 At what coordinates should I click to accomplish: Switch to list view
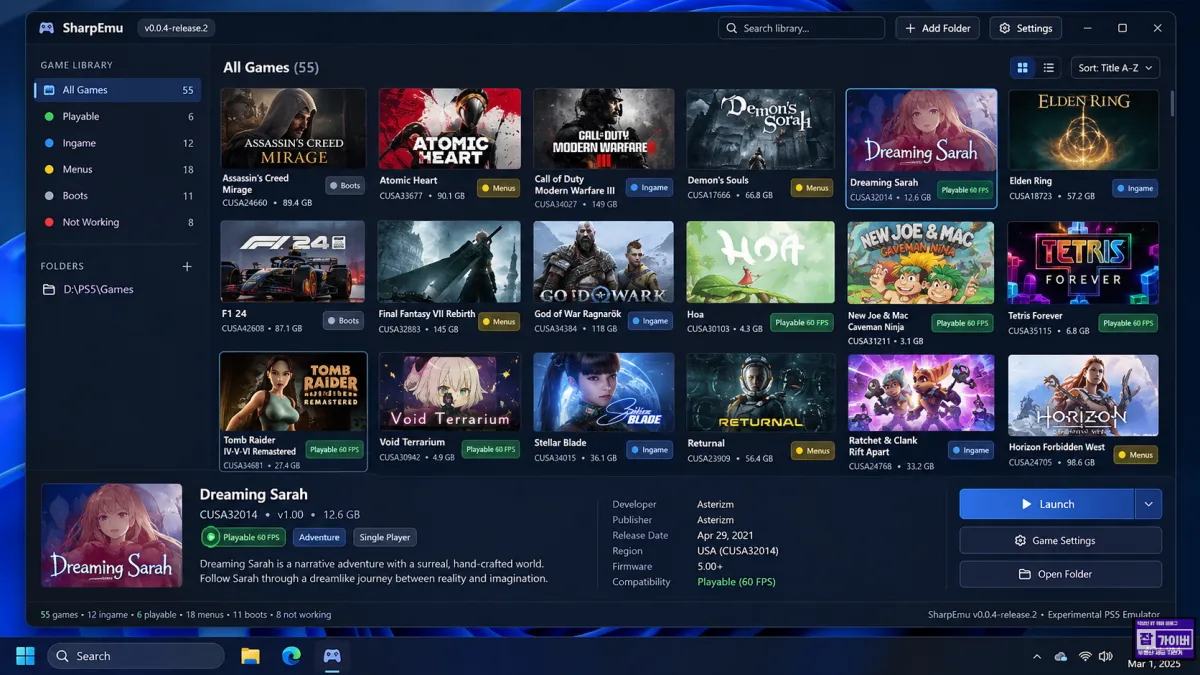(x=1048, y=68)
